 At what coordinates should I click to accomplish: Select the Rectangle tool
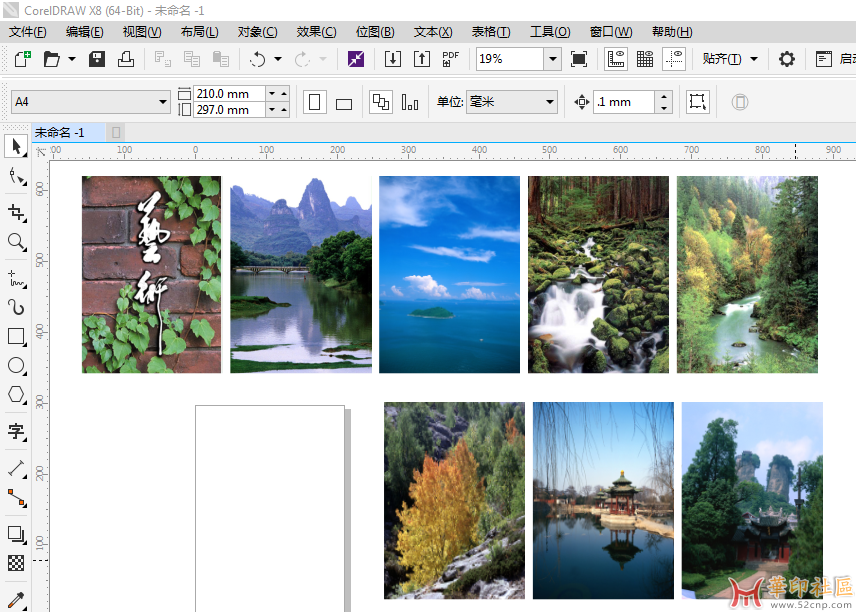pyautogui.click(x=17, y=337)
